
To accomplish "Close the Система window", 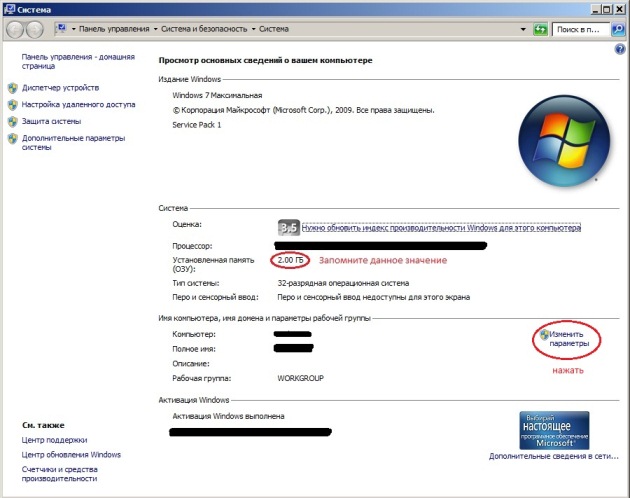I will 619,9.
